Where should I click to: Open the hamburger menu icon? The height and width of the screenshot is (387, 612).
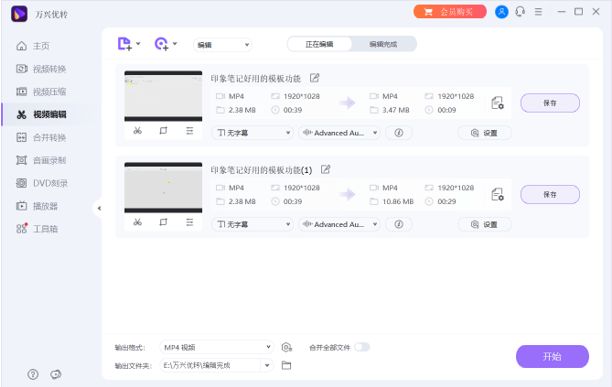click(x=538, y=12)
